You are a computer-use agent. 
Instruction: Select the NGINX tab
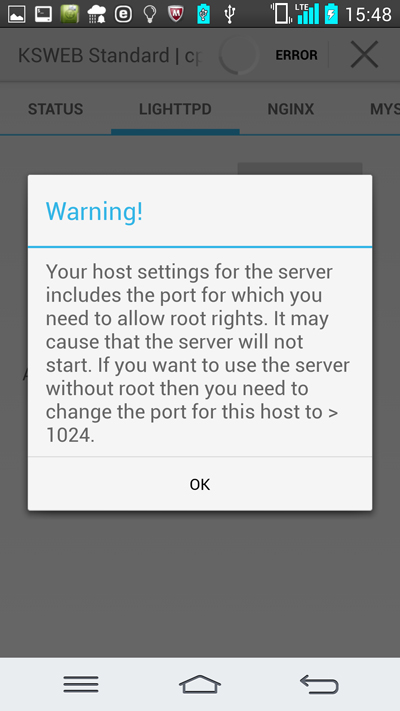(291, 109)
